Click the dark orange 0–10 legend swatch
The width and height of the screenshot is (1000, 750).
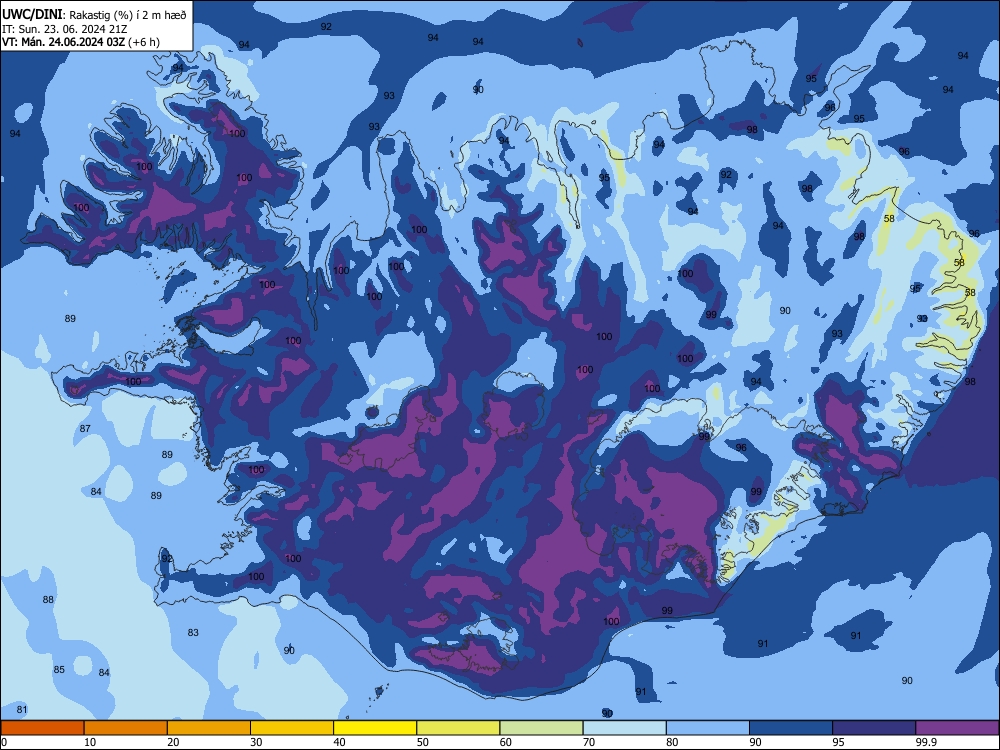42,728
